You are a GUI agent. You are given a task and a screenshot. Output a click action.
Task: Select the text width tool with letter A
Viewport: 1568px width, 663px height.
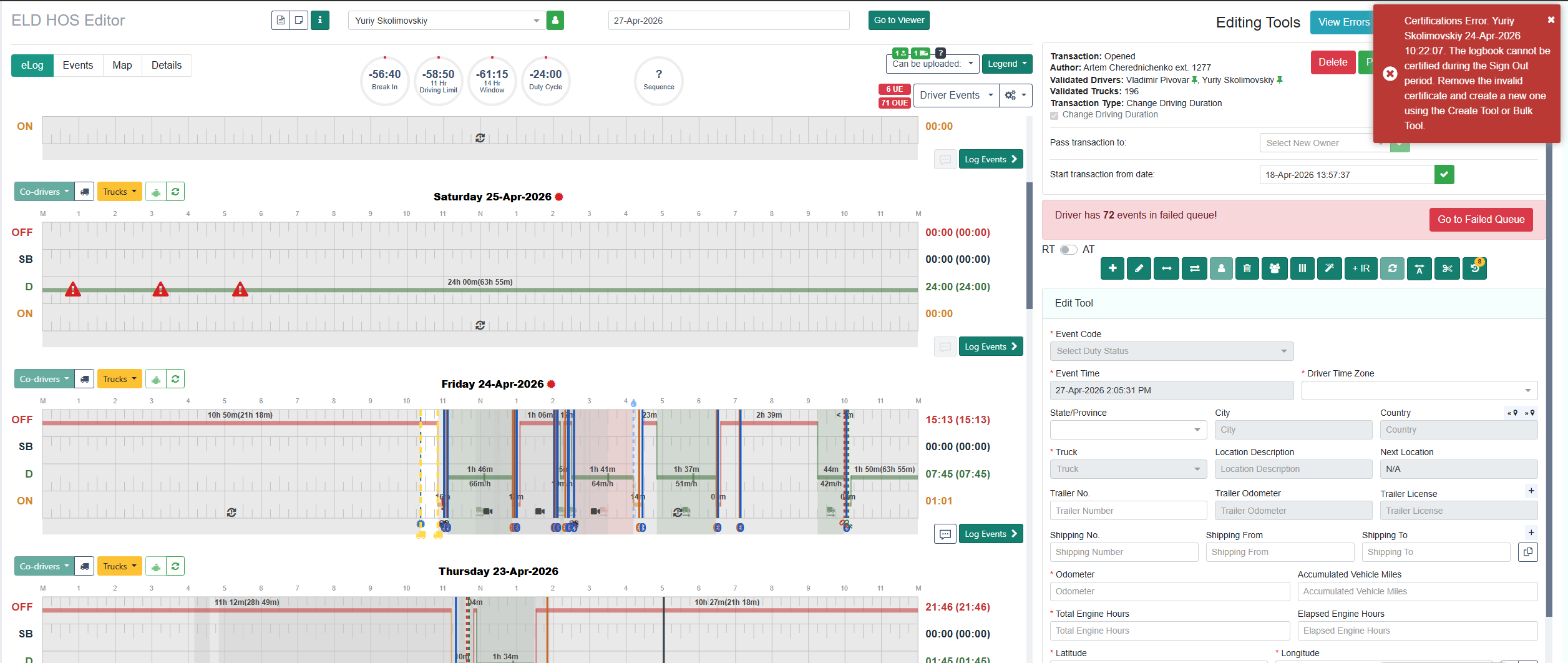click(1419, 268)
